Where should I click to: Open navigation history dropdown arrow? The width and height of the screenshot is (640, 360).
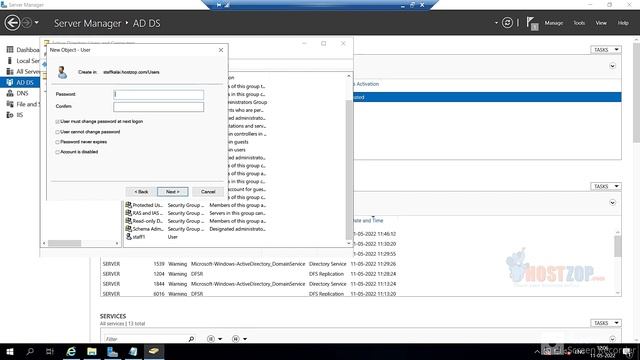pos(37,23)
